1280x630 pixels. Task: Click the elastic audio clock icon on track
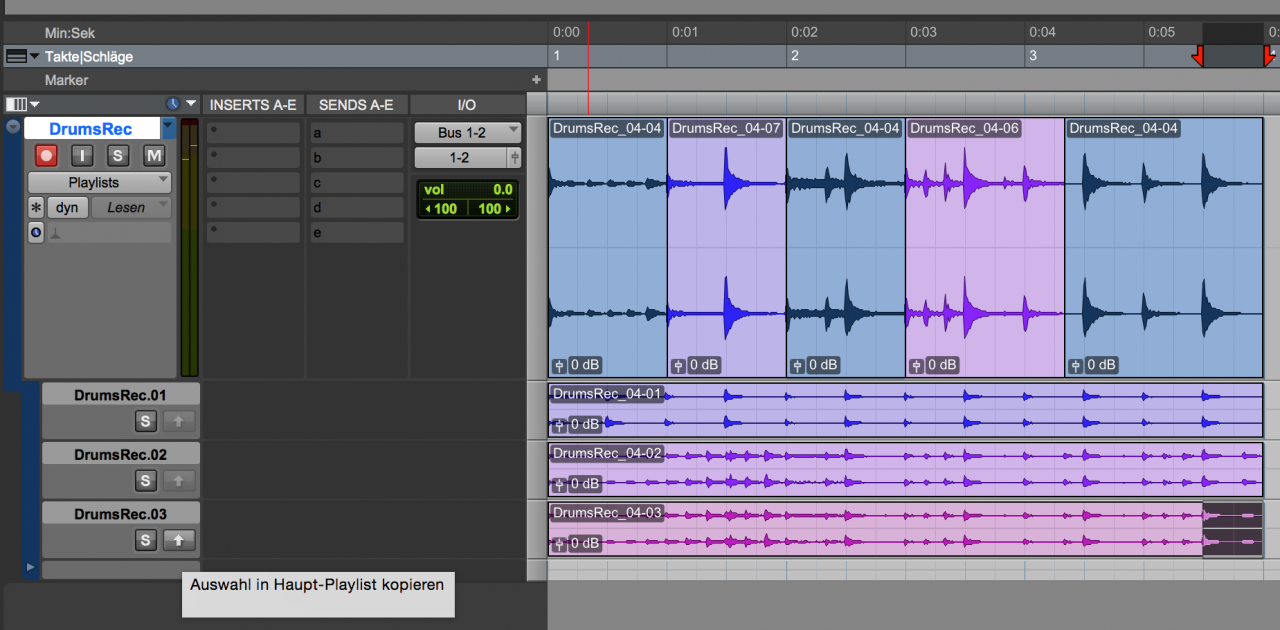click(x=36, y=232)
